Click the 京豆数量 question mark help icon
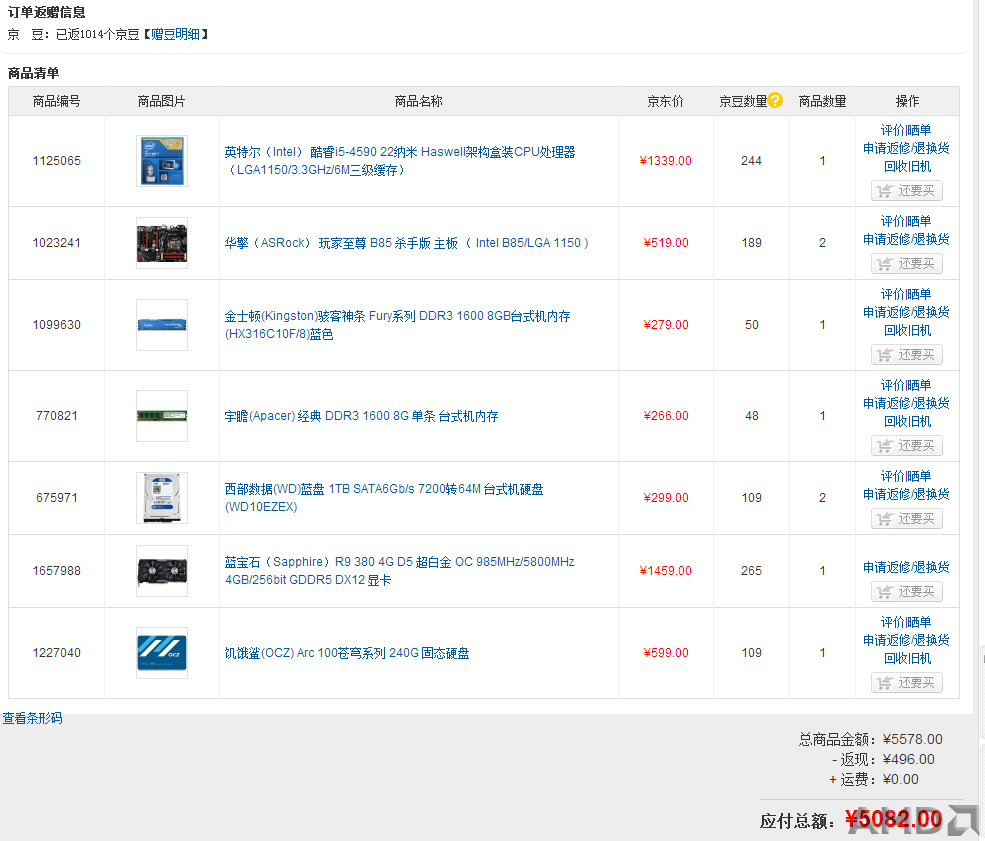This screenshot has height=841, width=985. tap(775, 100)
